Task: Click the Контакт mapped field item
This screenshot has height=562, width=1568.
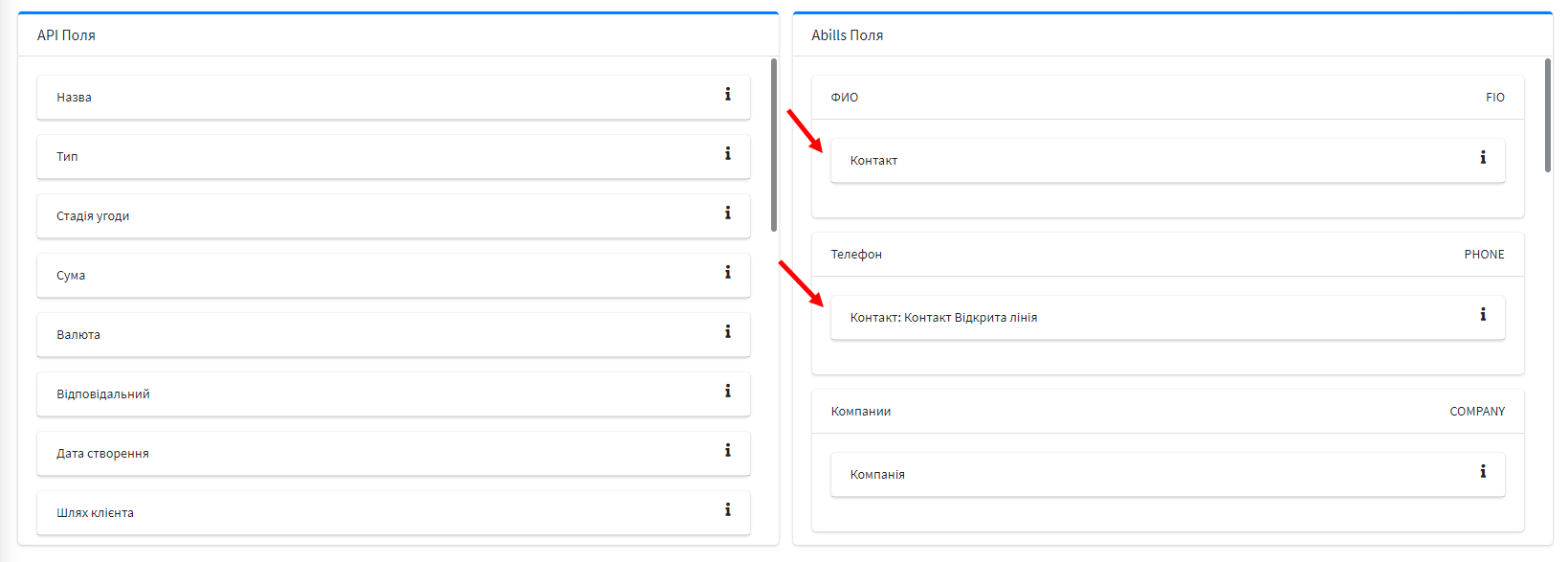Action: [x=1148, y=161]
